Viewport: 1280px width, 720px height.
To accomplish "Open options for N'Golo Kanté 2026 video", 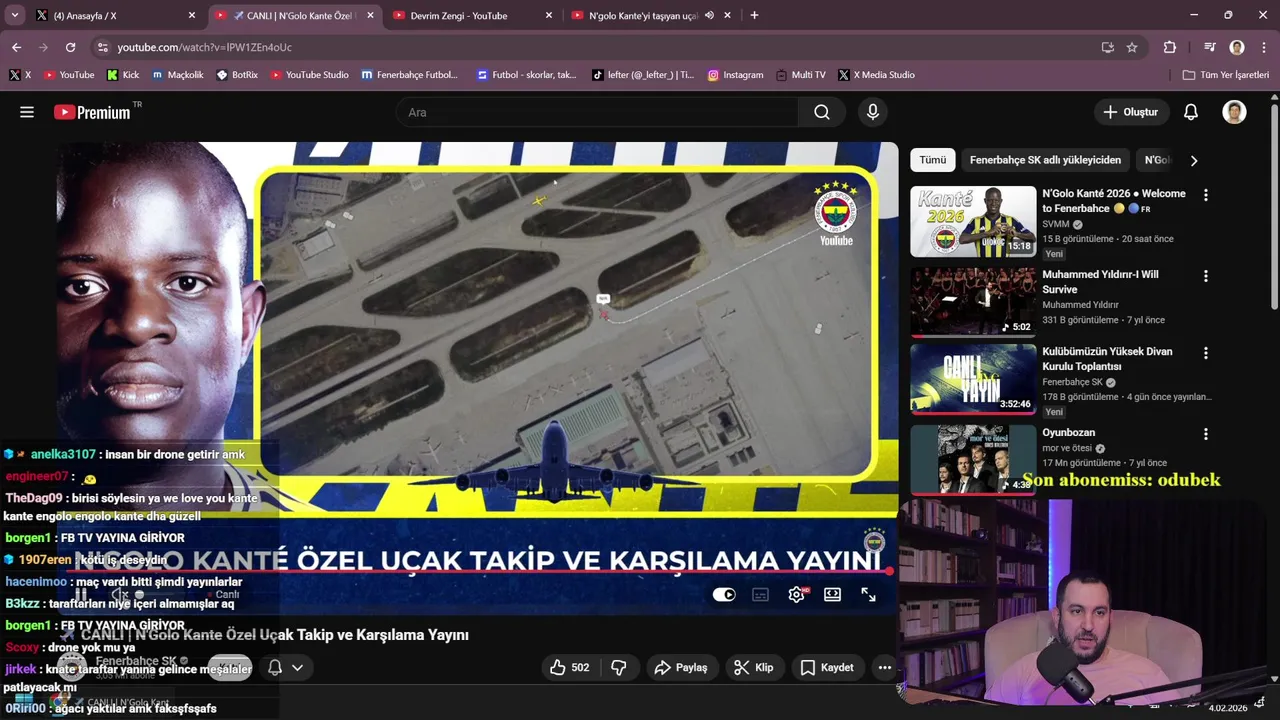I will click(1205, 195).
